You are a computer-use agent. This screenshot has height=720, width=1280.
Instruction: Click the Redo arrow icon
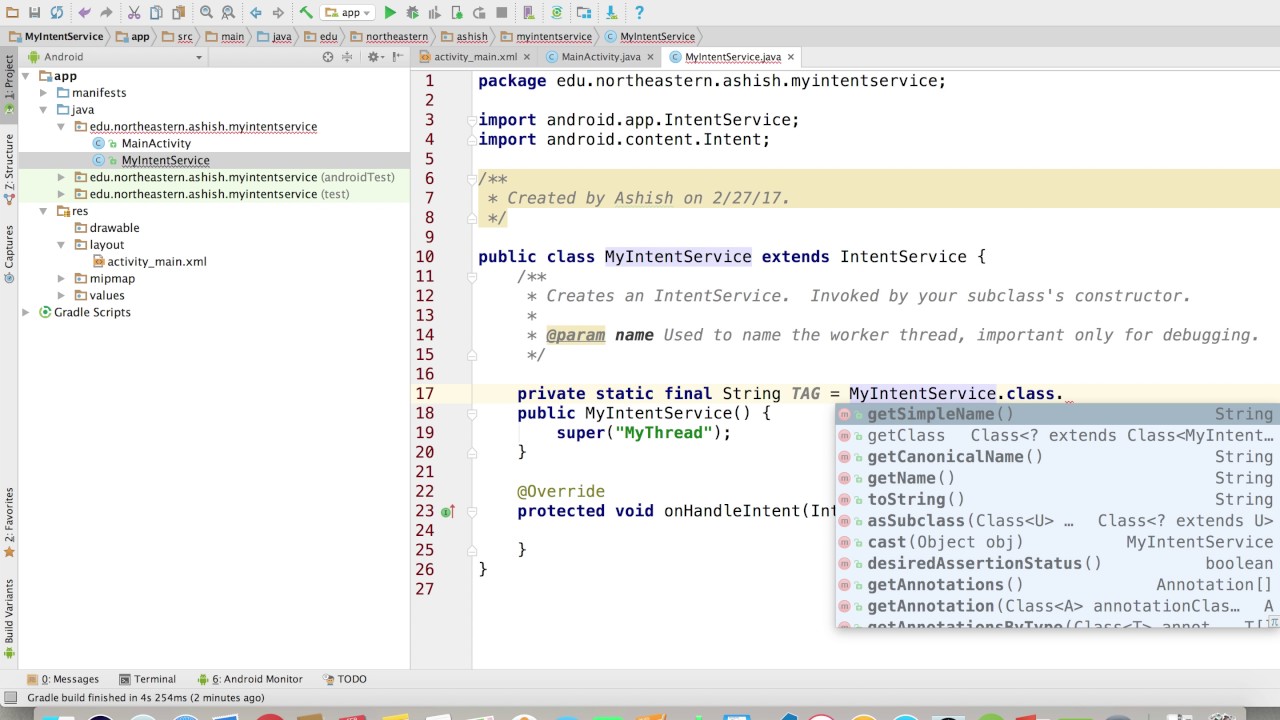(x=106, y=13)
